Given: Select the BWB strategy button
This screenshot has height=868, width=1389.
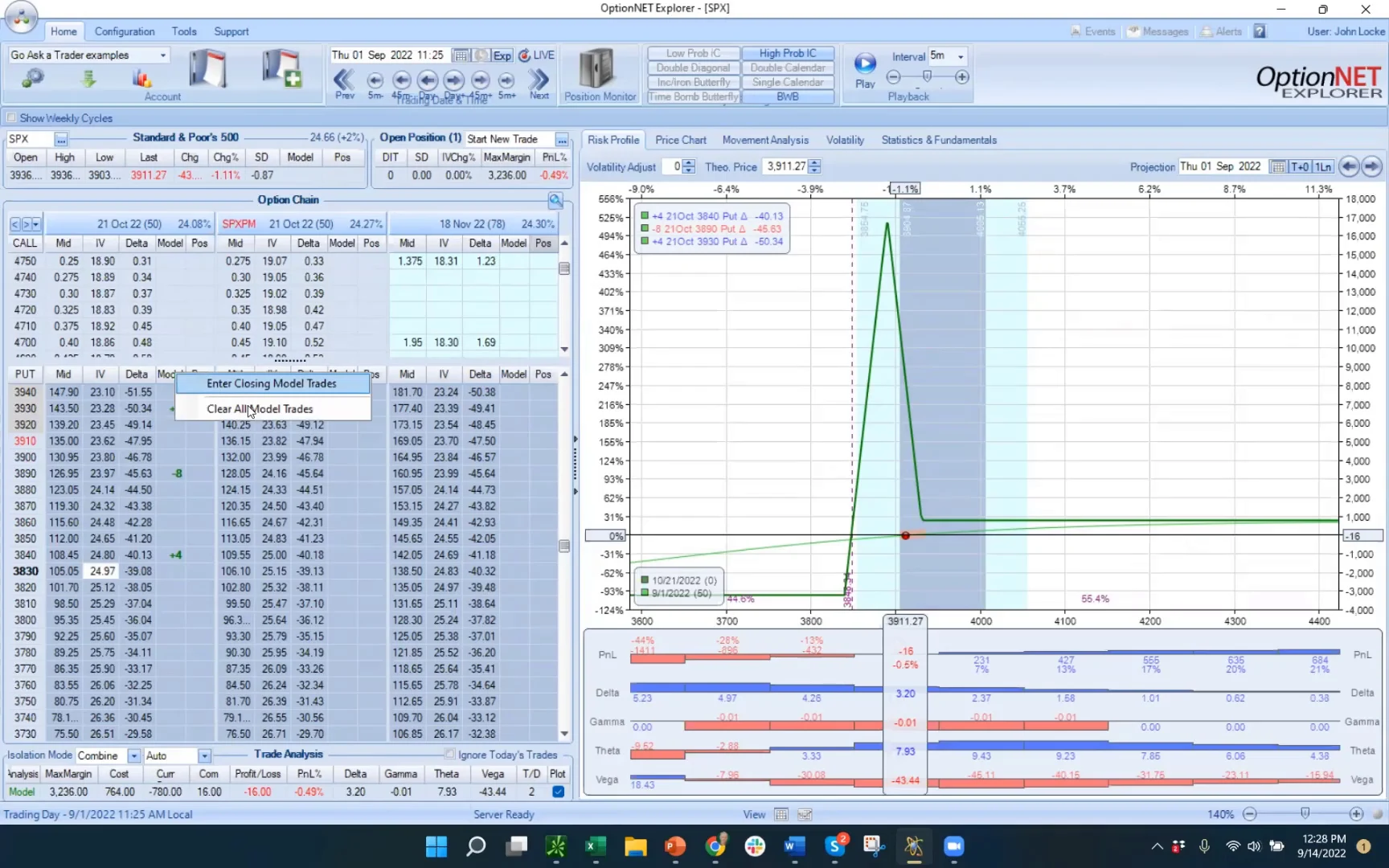Looking at the screenshot, I should [788, 96].
